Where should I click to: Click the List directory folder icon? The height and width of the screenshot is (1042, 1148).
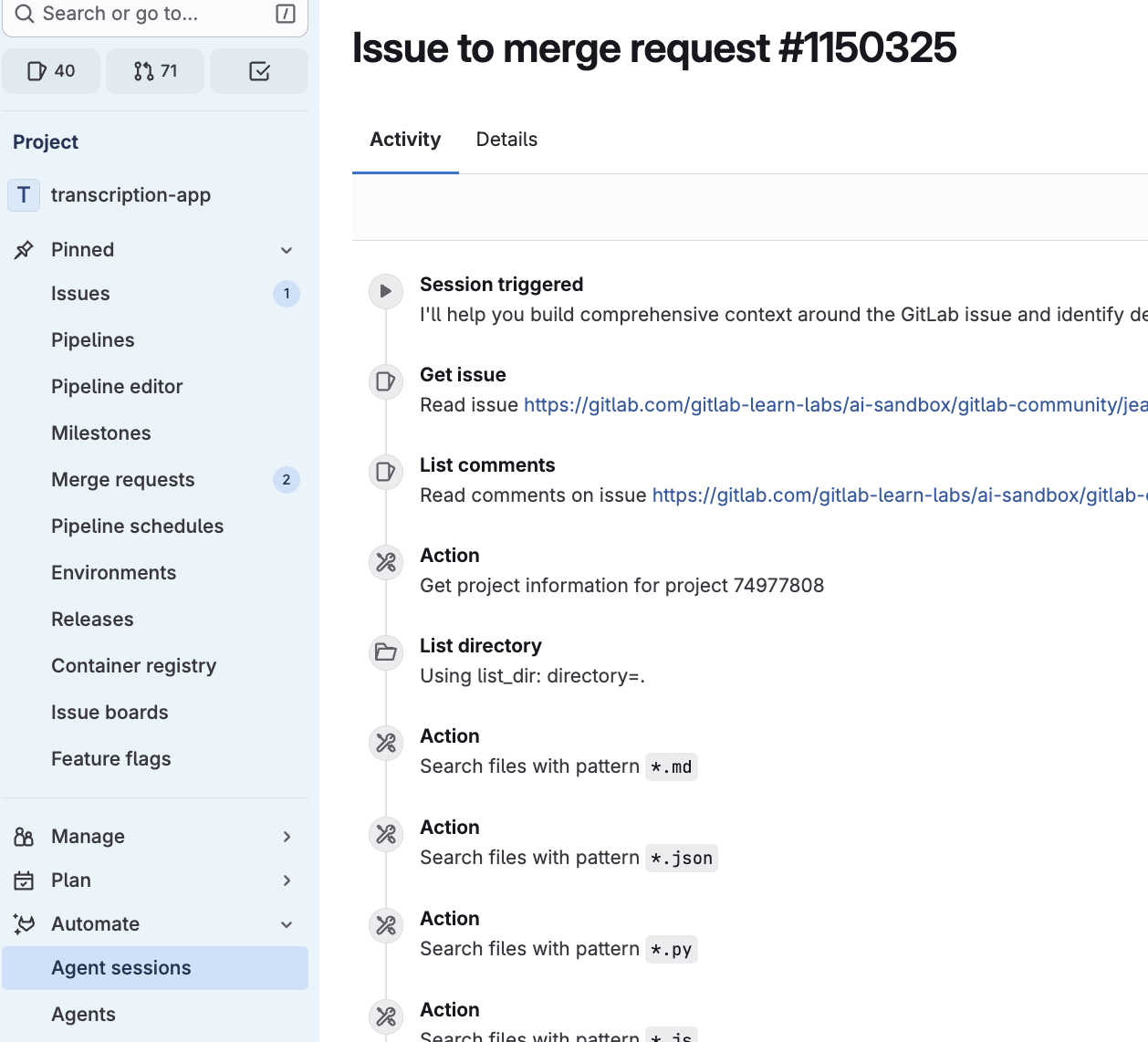386,652
